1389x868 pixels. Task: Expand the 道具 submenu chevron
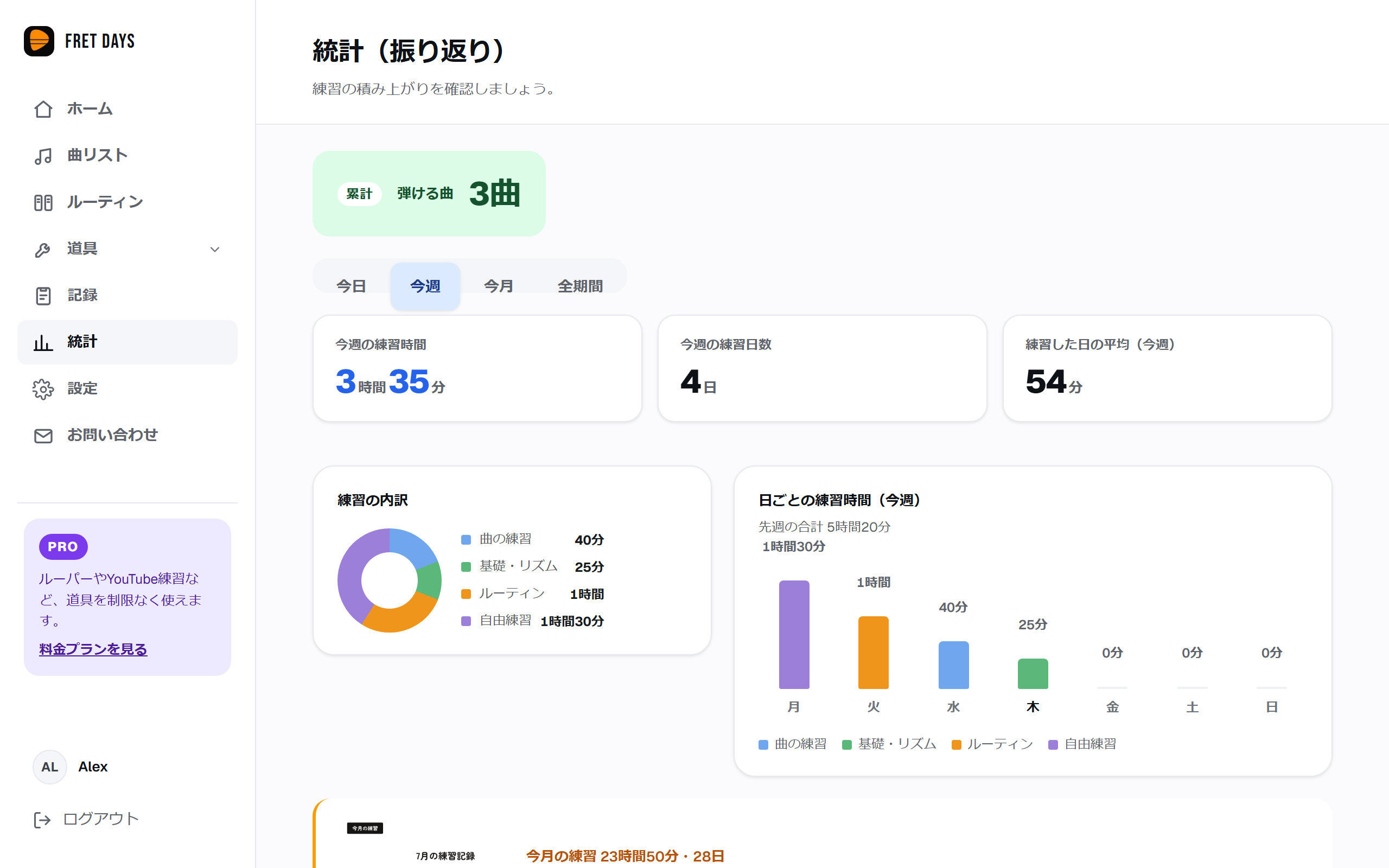coord(215,249)
